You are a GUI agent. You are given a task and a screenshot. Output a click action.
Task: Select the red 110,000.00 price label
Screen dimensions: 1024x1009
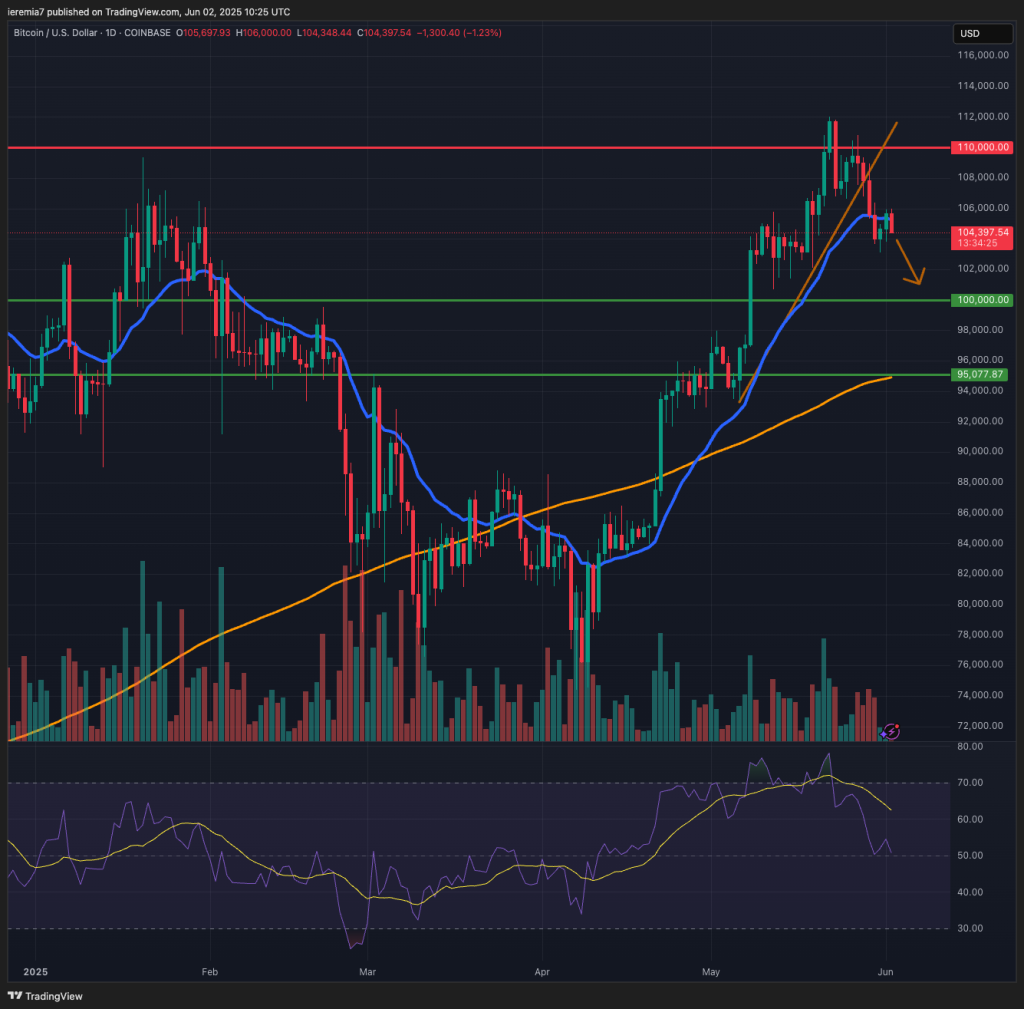pos(982,148)
